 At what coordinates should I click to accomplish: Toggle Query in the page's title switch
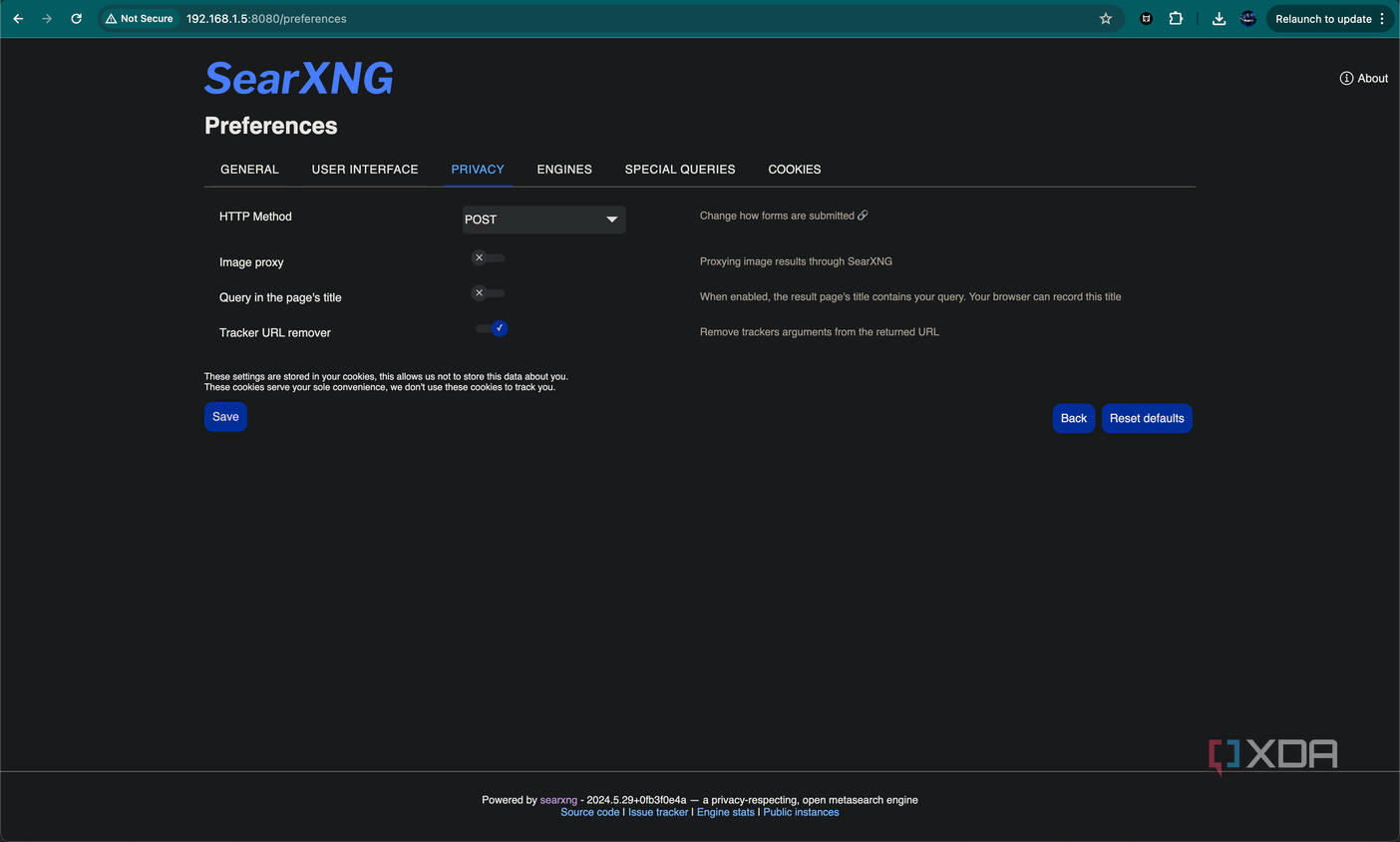coord(489,293)
